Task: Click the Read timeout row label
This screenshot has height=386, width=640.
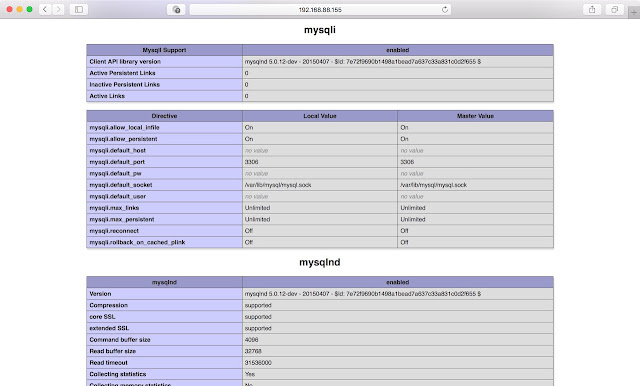Action: coord(109,362)
